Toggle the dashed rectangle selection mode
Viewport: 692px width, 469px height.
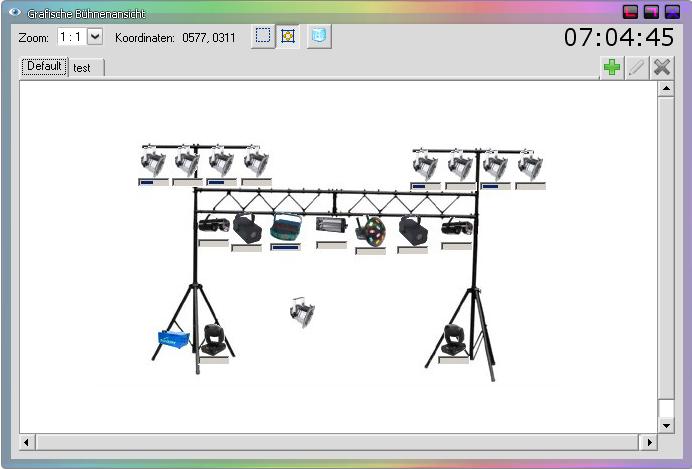click(263, 36)
